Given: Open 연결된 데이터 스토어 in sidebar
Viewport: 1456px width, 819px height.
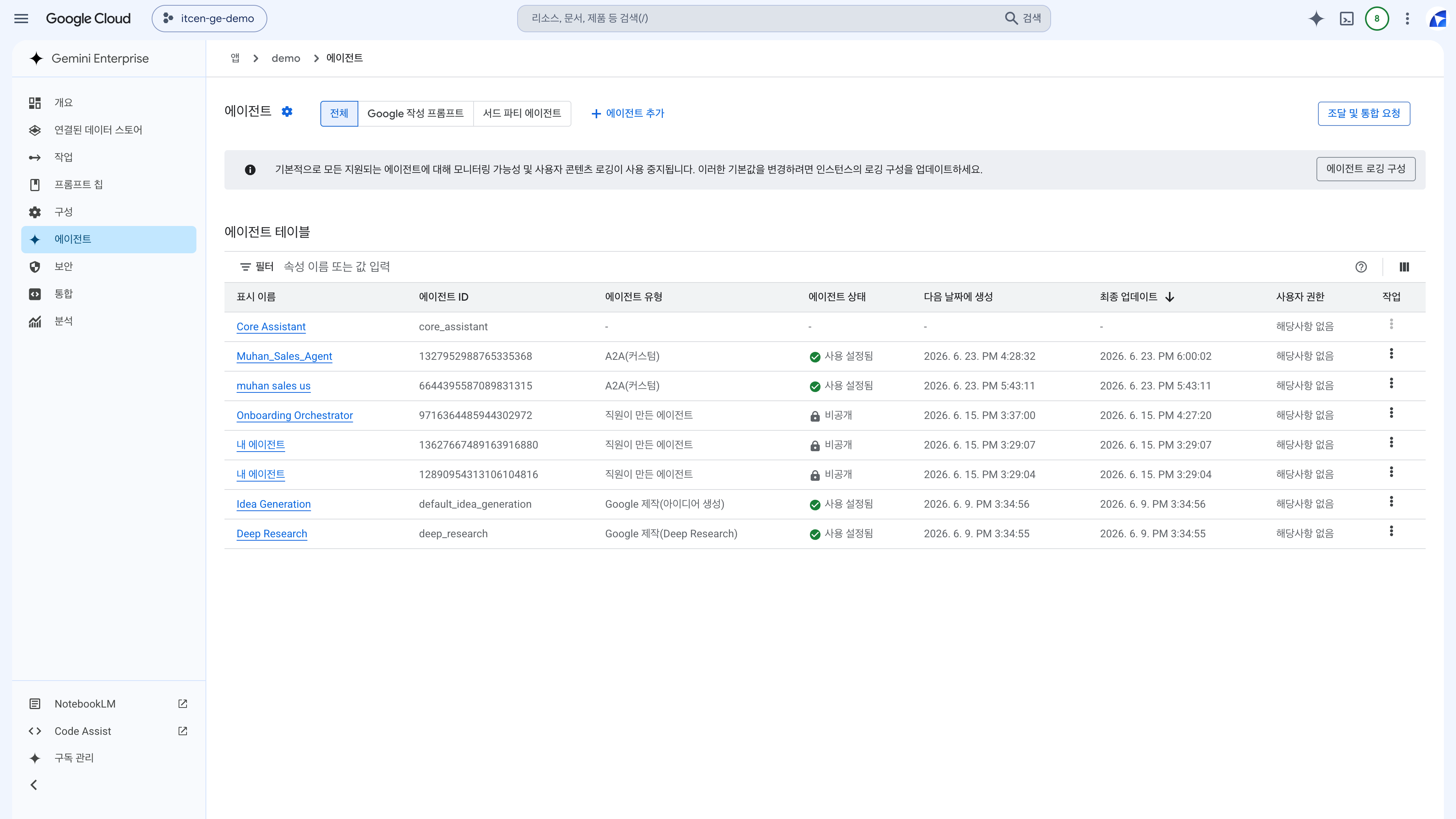Looking at the screenshot, I should (x=108, y=130).
